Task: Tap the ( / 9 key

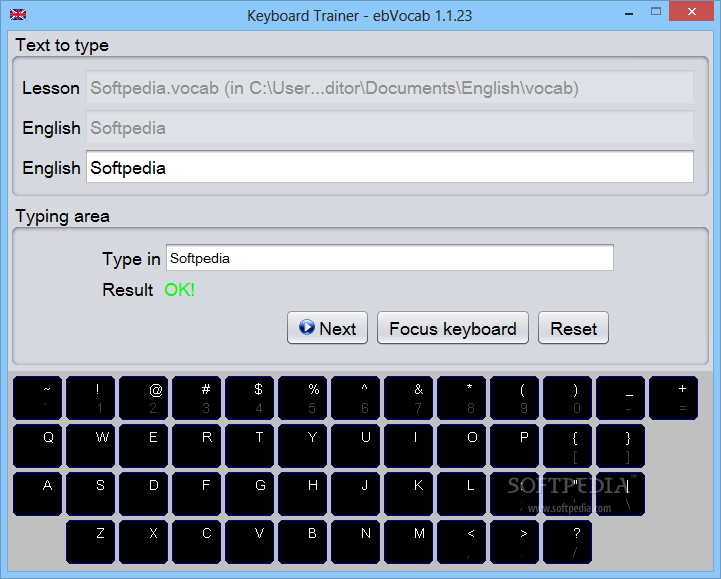Action: pyautogui.click(x=515, y=398)
